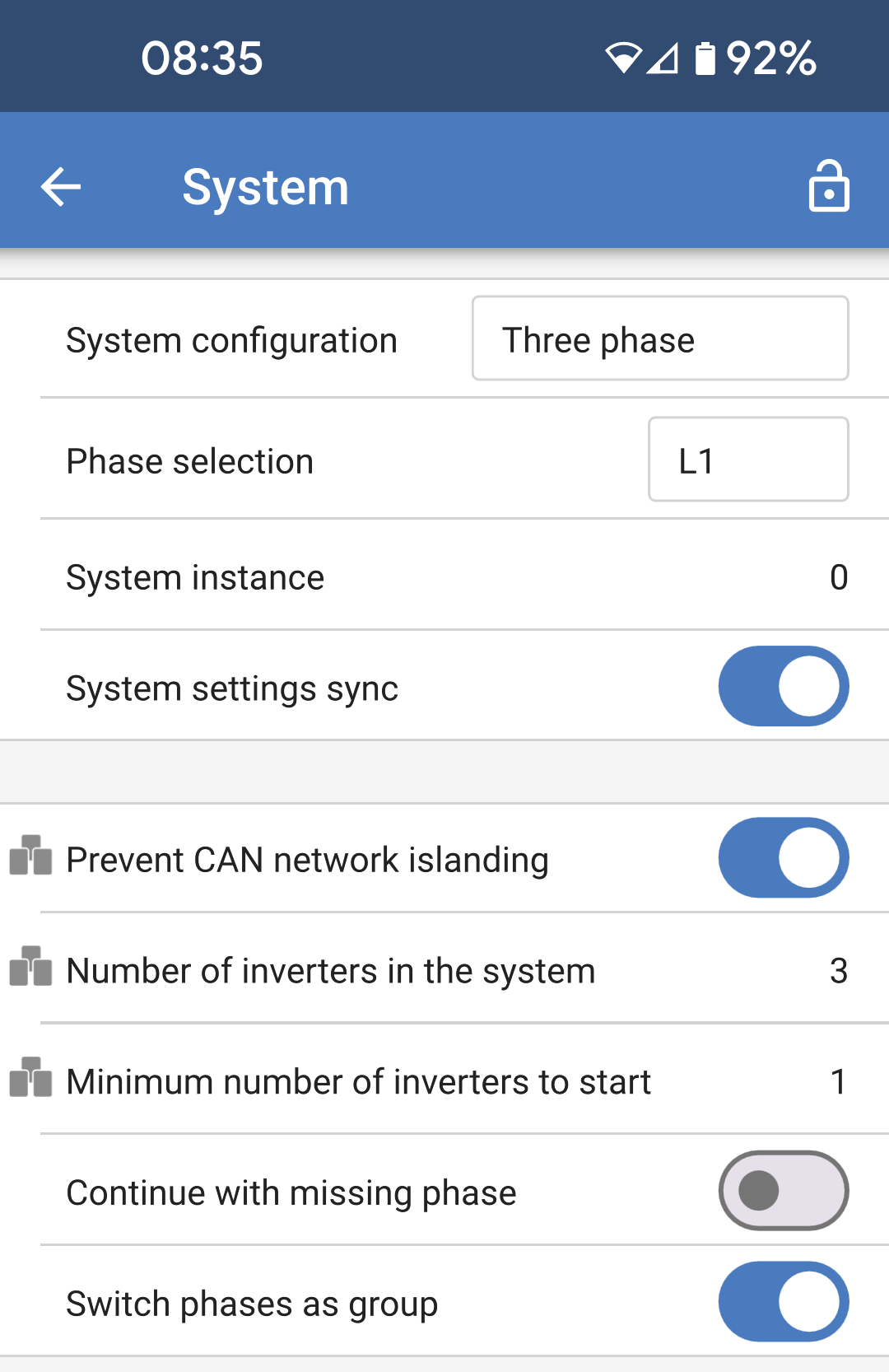889x1372 pixels.
Task: Tap the System settings sync label
Action: pos(232,688)
